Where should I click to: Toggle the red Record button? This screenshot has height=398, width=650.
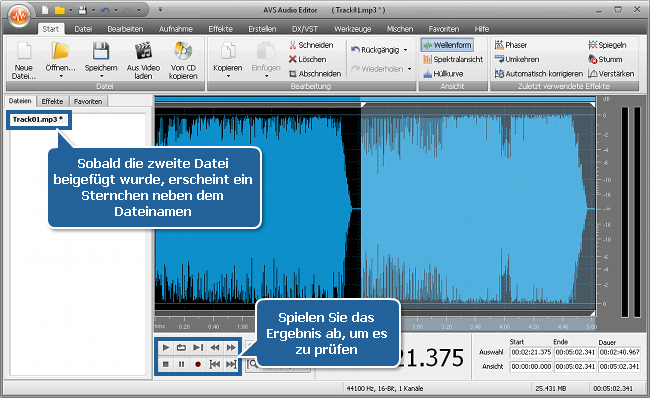click(198, 364)
